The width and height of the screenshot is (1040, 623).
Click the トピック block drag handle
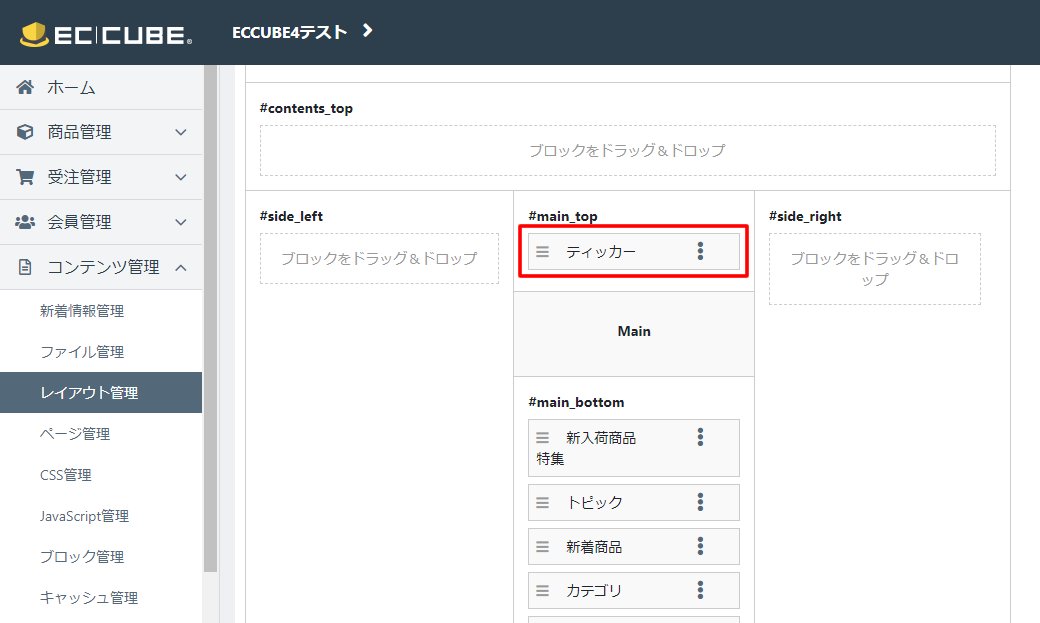coord(543,503)
